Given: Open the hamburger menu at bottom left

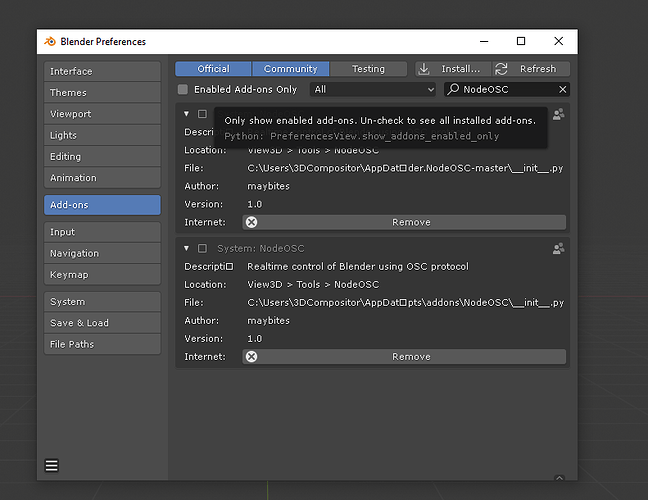Looking at the screenshot, I should 52,465.
